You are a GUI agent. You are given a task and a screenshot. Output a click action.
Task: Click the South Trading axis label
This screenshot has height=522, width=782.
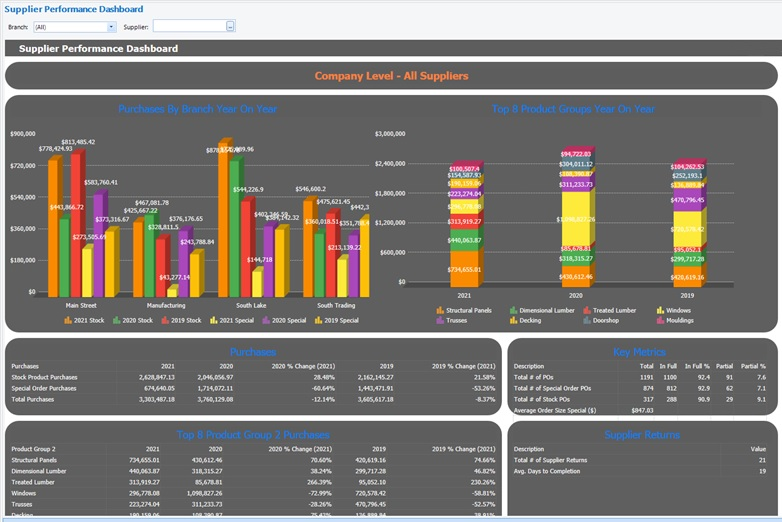click(x=336, y=305)
